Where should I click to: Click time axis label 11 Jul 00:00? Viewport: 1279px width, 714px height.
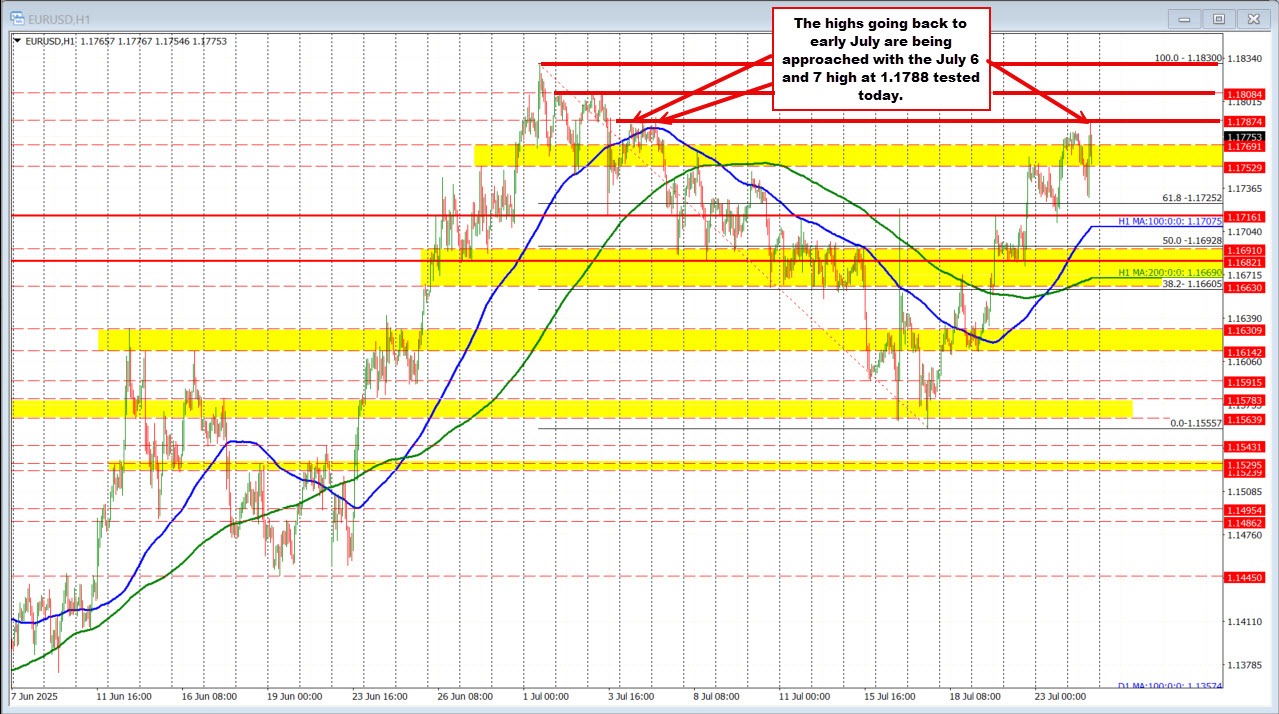point(802,695)
